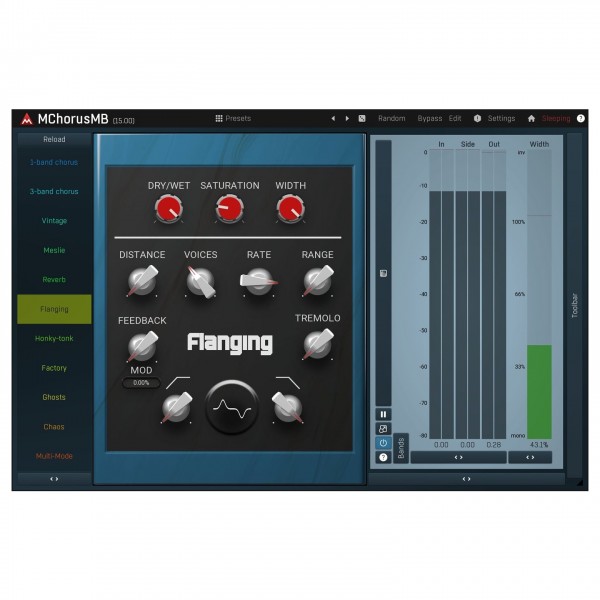Screen dimensions: 600x600
Task: Click the high-pass filter shape icon
Action: pos(178,383)
